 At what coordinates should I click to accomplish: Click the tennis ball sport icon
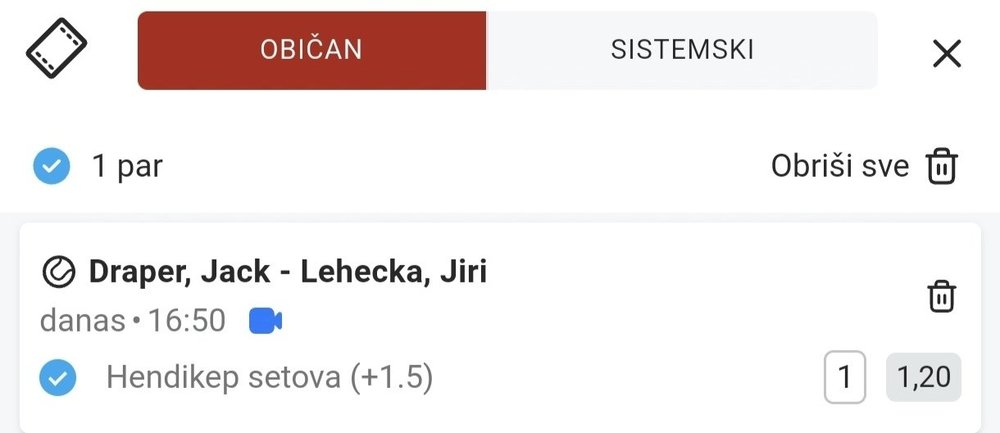click(59, 272)
